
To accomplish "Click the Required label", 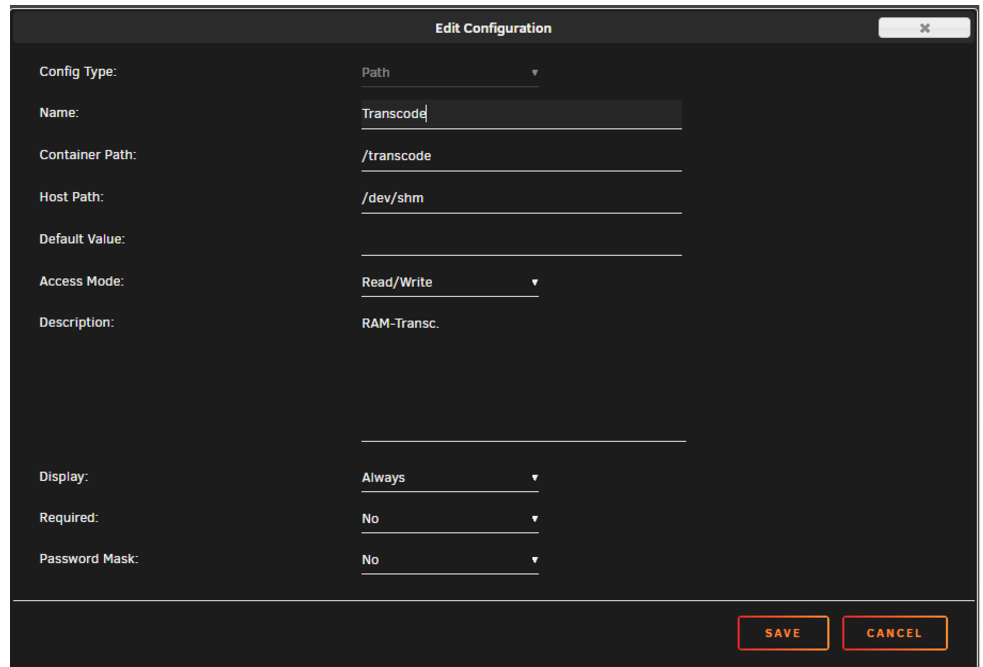I will [69, 518].
